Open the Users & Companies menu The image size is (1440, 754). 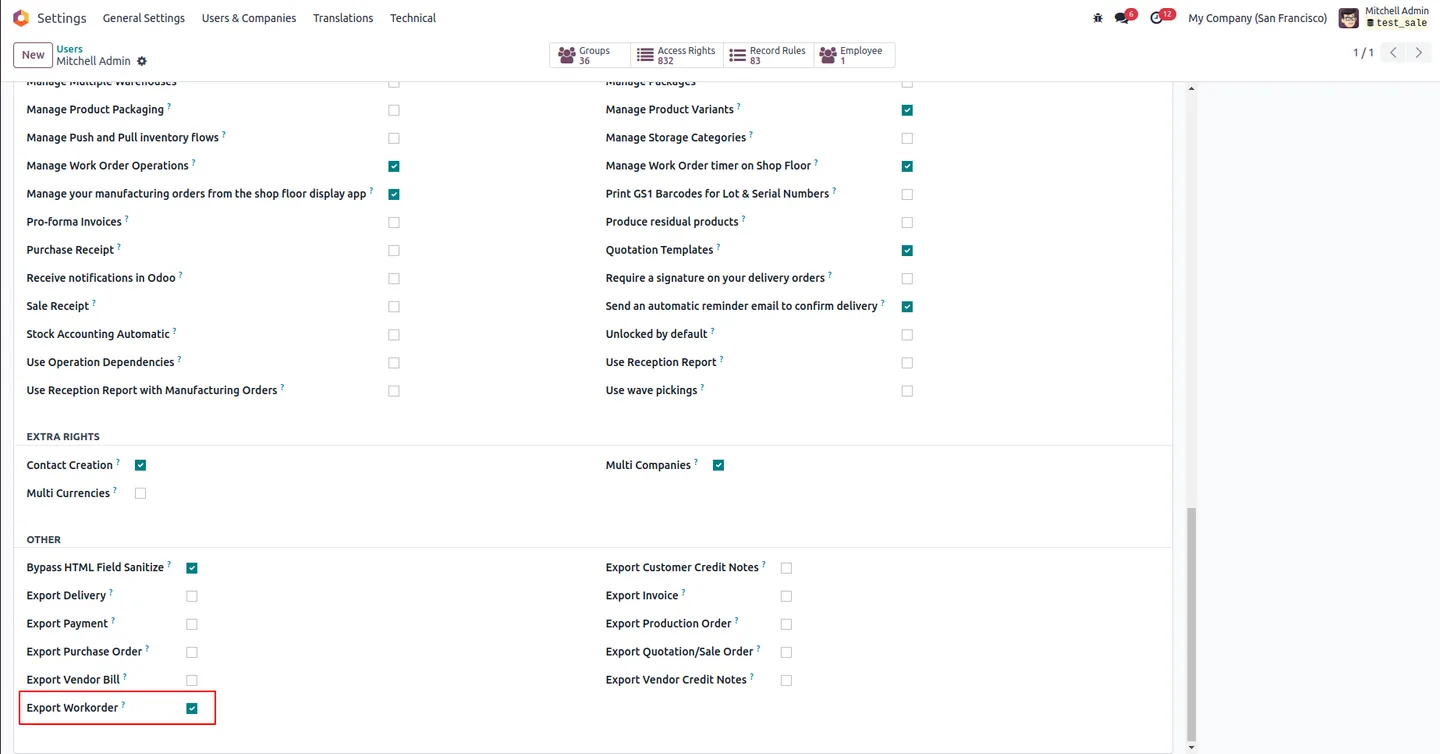coord(249,18)
